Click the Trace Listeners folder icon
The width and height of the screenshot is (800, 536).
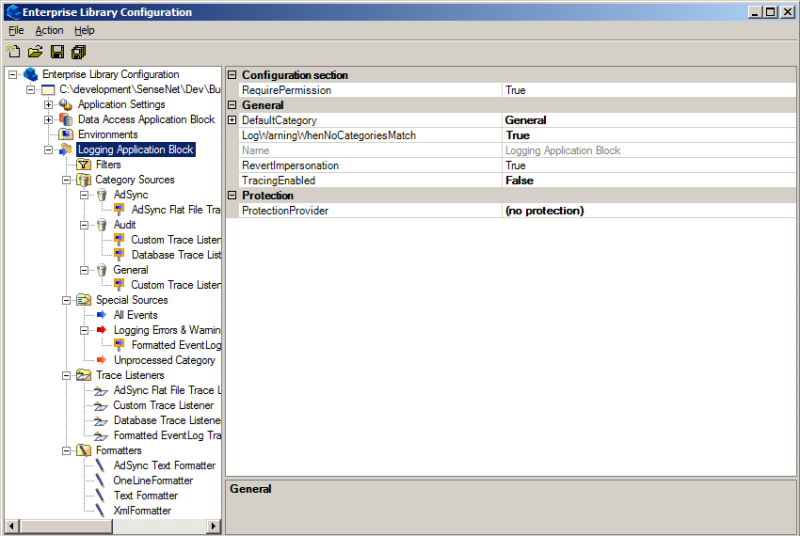(x=84, y=375)
